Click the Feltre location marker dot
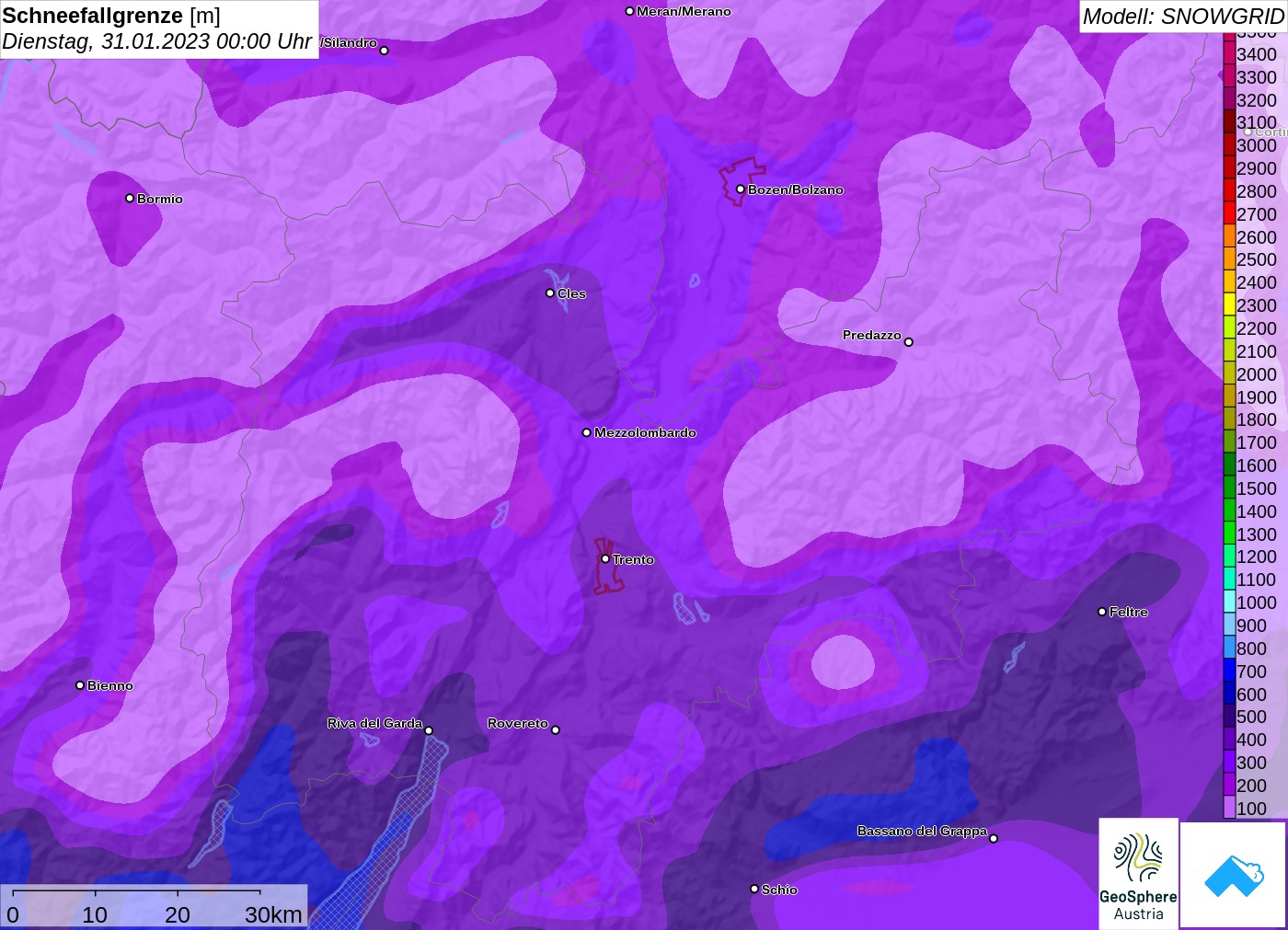 (1102, 612)
